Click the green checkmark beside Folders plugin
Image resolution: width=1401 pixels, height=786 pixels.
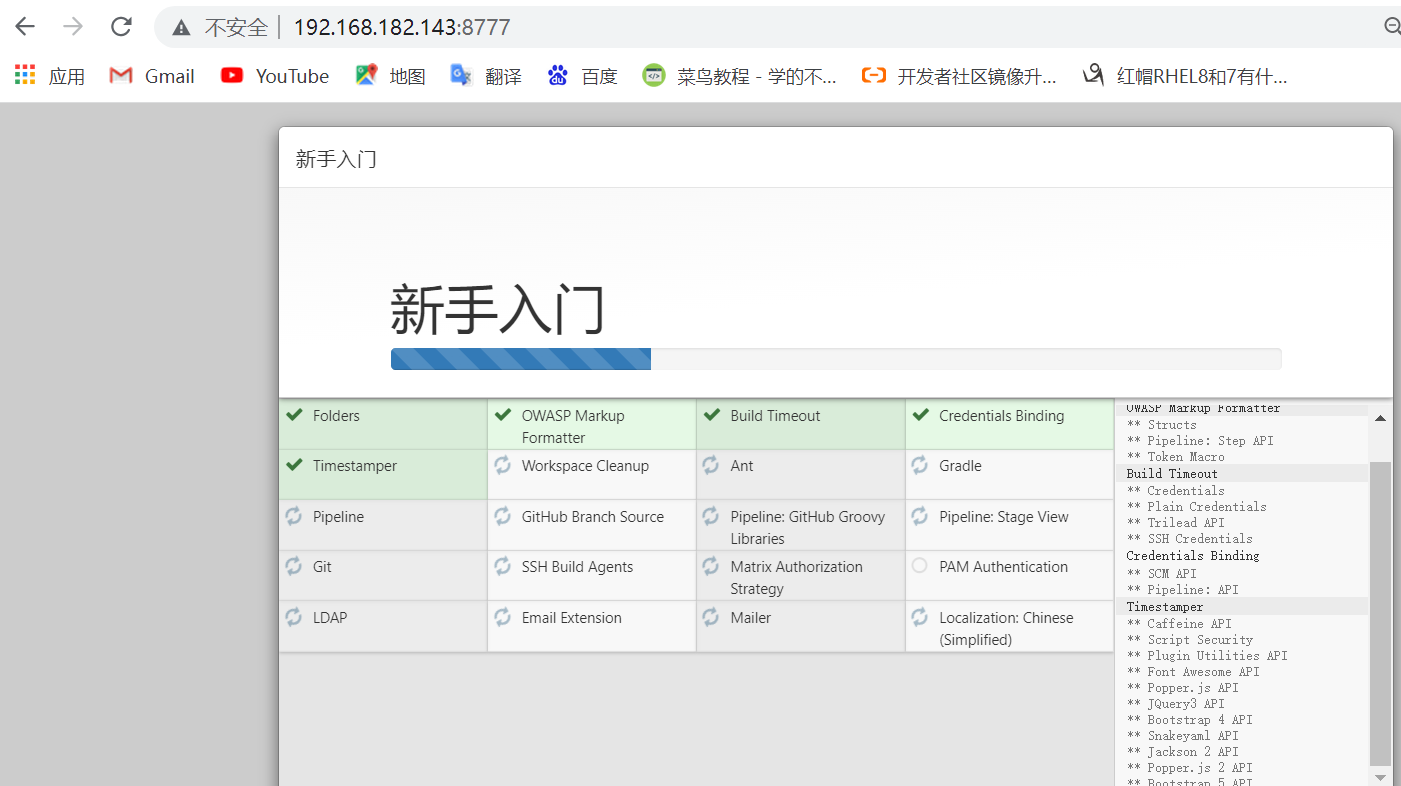coord(294,415)
